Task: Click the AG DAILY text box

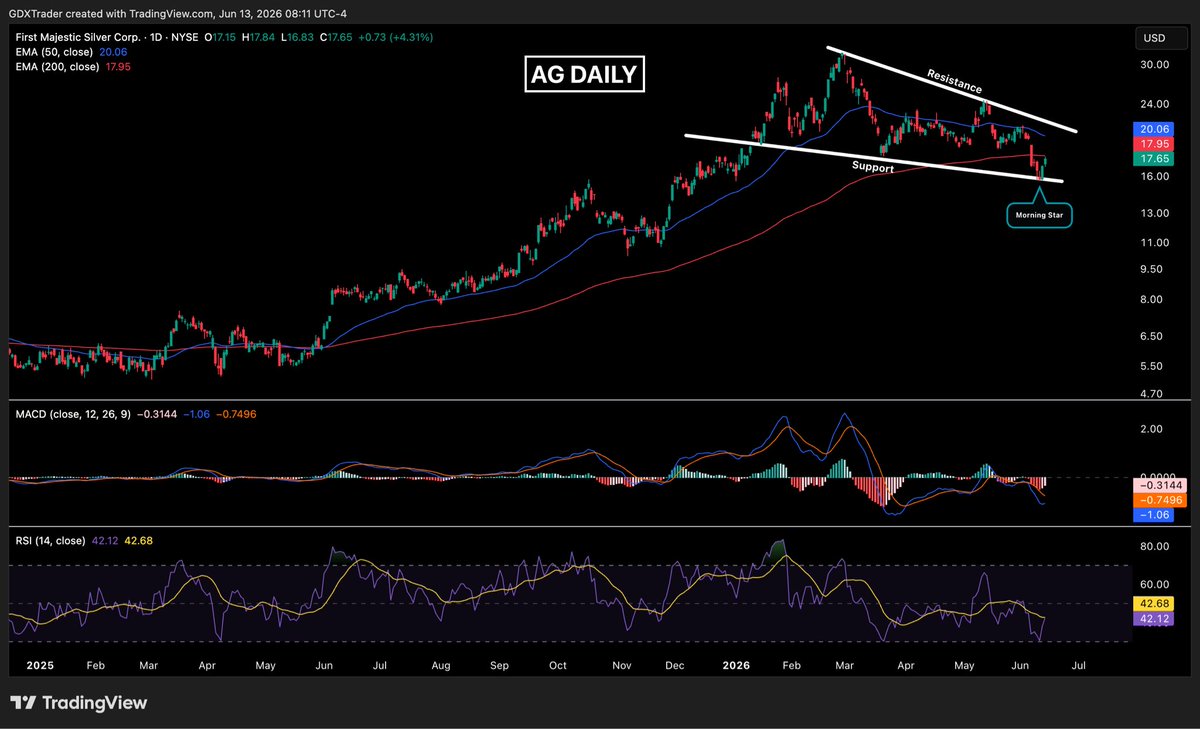Action: [x=586, y=75]
